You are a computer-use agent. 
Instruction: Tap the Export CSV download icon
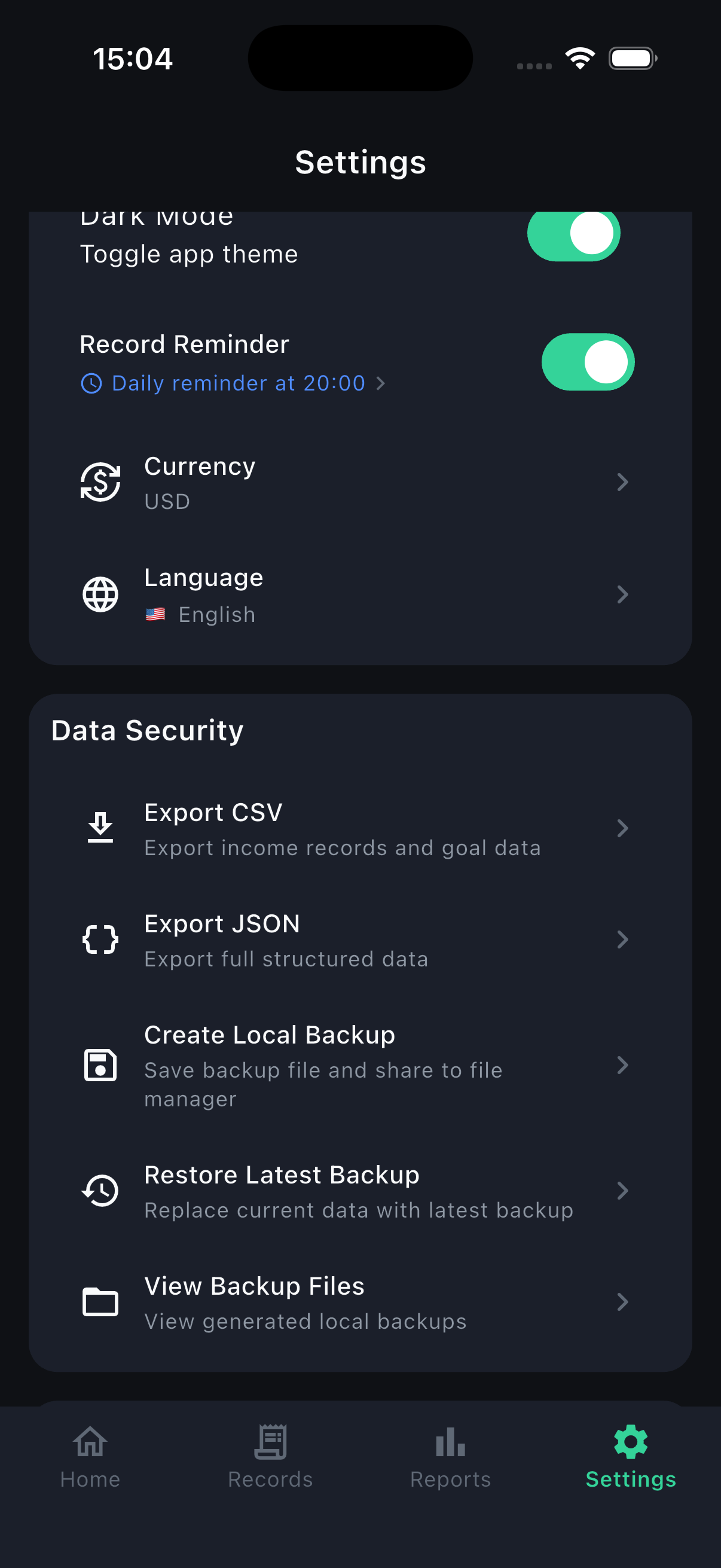pos(100,828)
